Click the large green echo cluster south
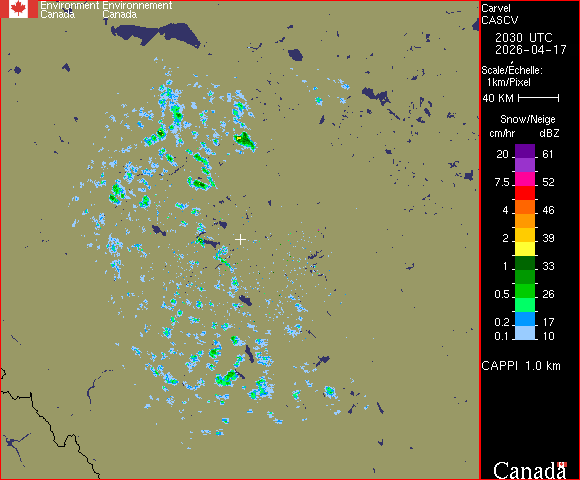 [227, 378]
